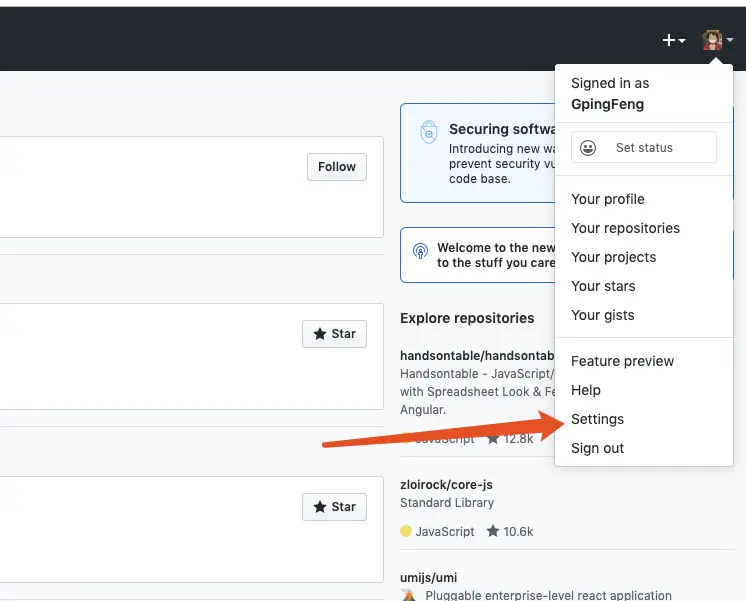Select Your profile from menu
The height and width of the screenshot is (601, 746).
(608, 199)
